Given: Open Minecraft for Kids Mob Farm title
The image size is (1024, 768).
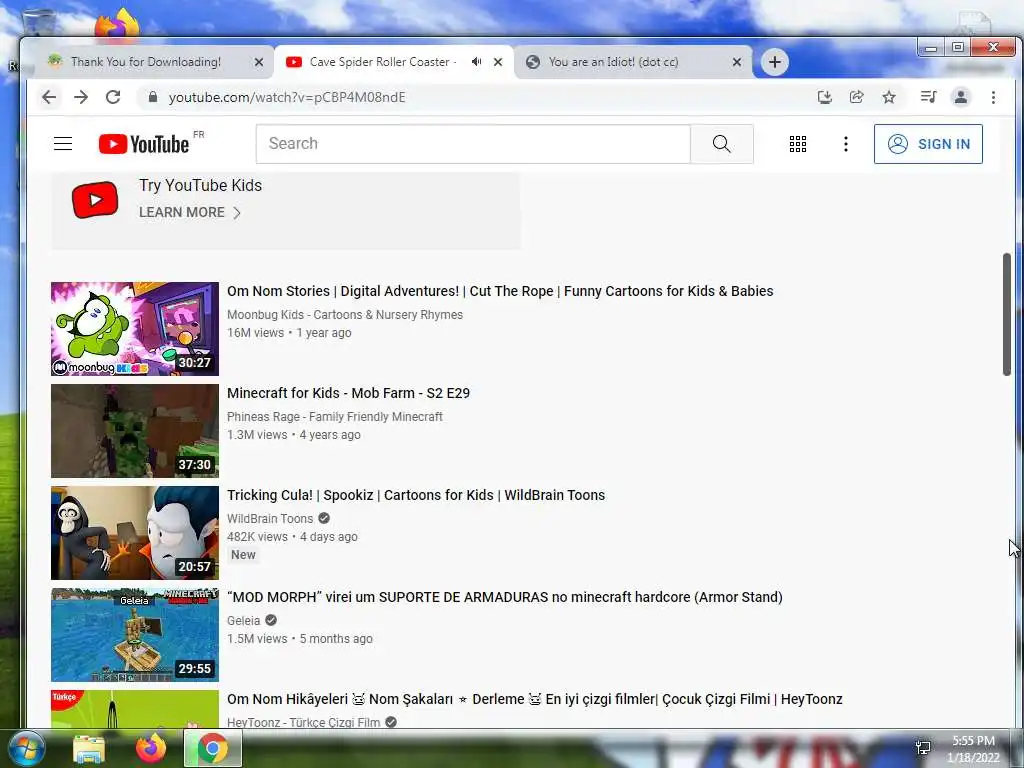Looking at the screenshot, I should tap(349, 393).
